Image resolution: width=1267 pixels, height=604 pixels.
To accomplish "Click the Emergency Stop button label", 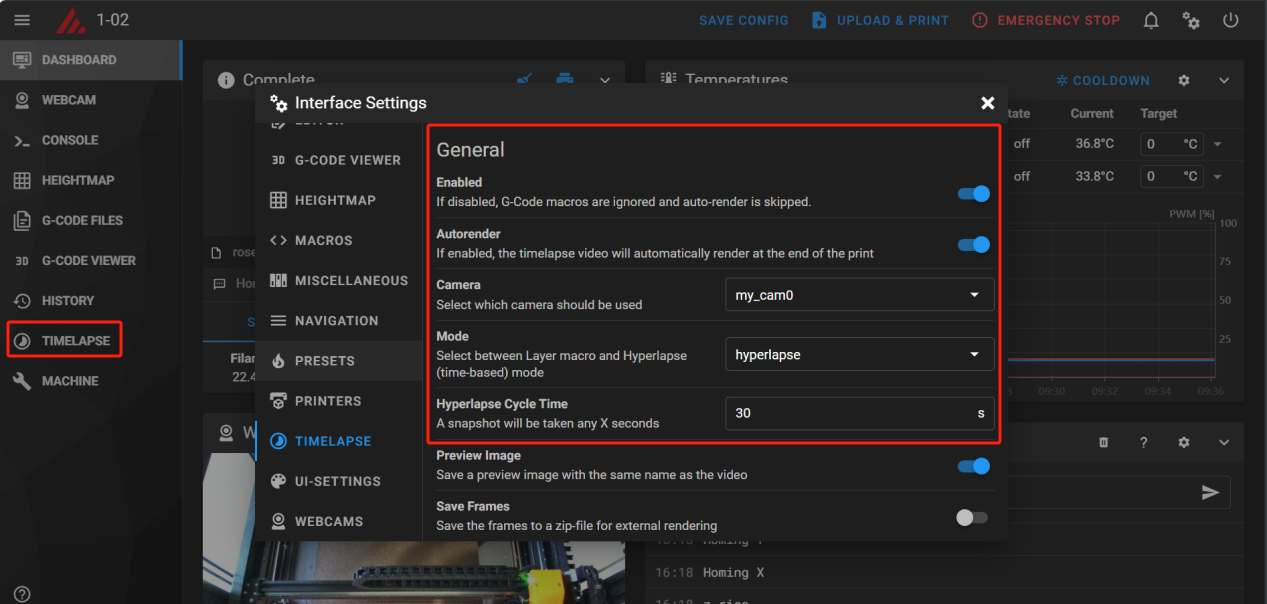I will tap(1059, 20).
